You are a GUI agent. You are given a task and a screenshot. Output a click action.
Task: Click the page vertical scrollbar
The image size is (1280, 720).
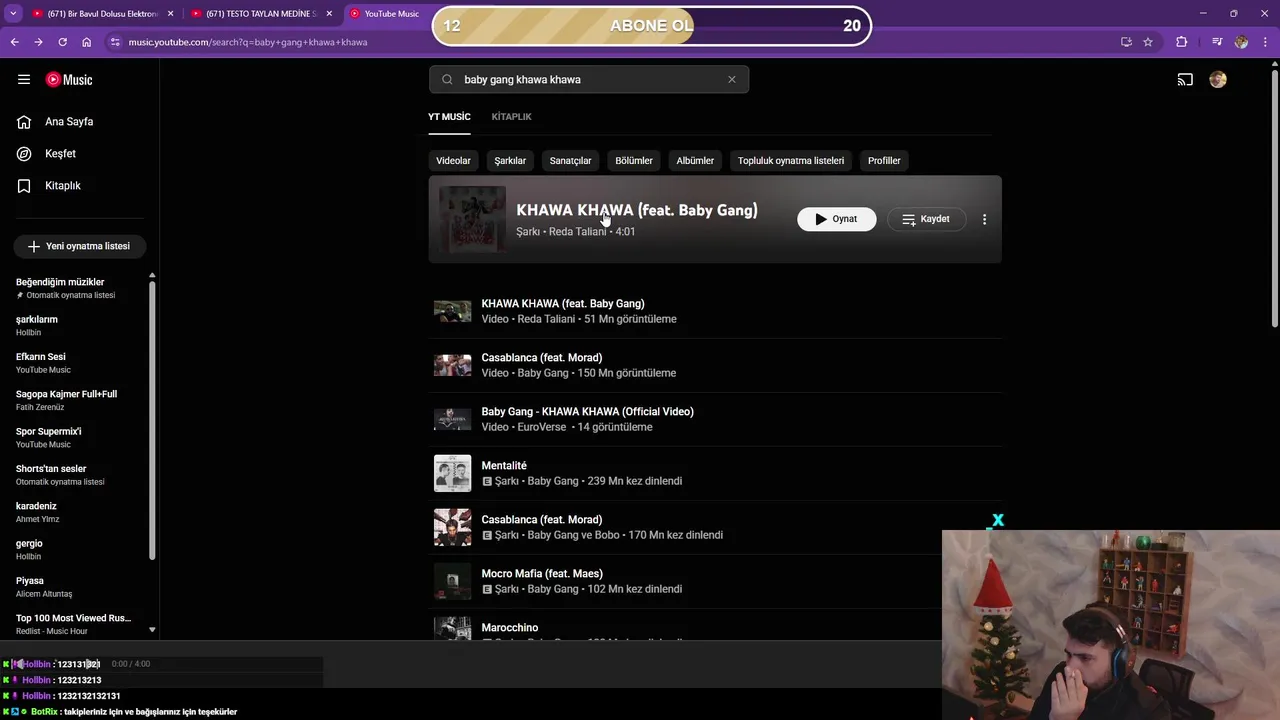[1274, 198]
